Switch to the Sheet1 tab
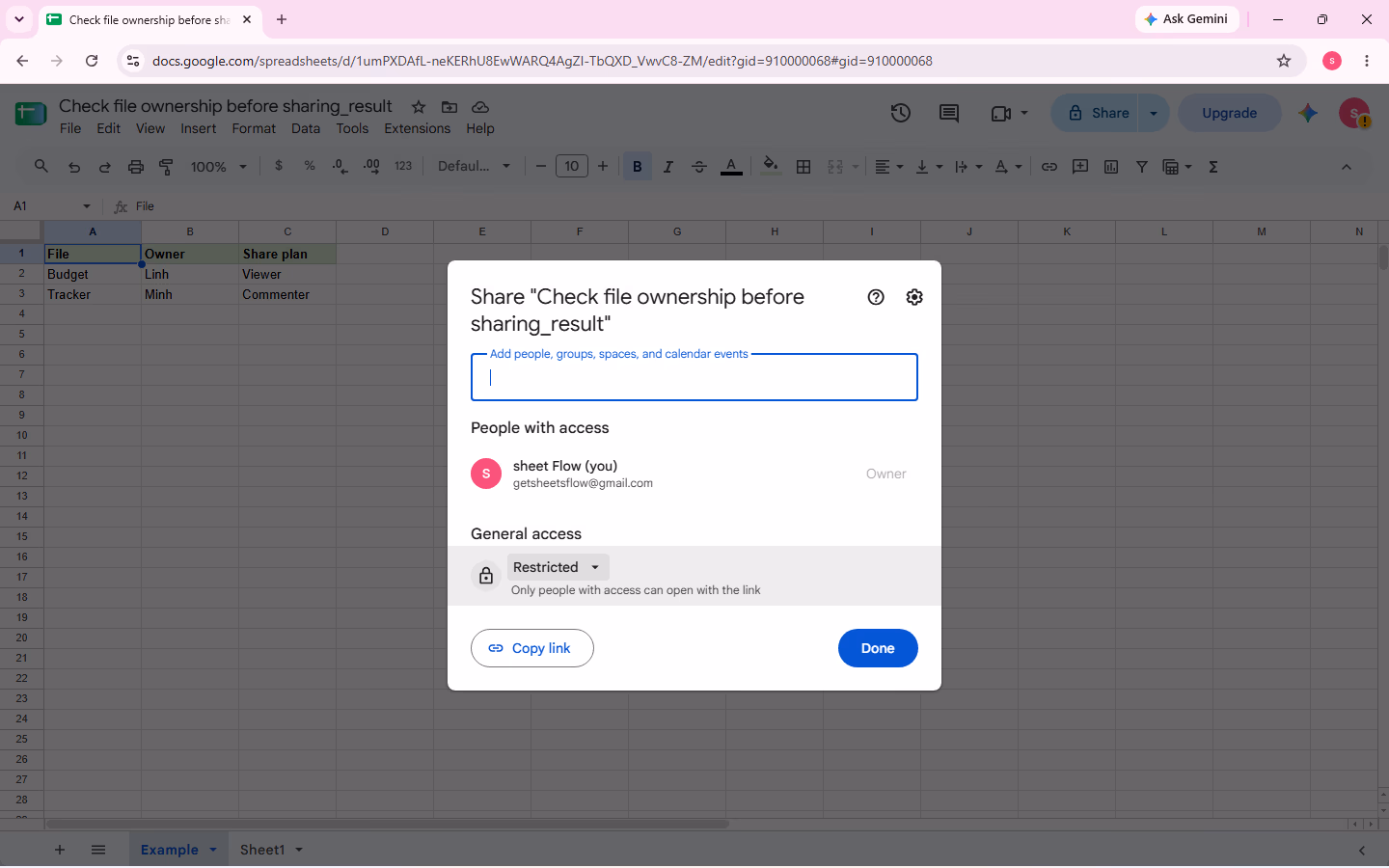The image size is (1389, 868). pos(262,850)
